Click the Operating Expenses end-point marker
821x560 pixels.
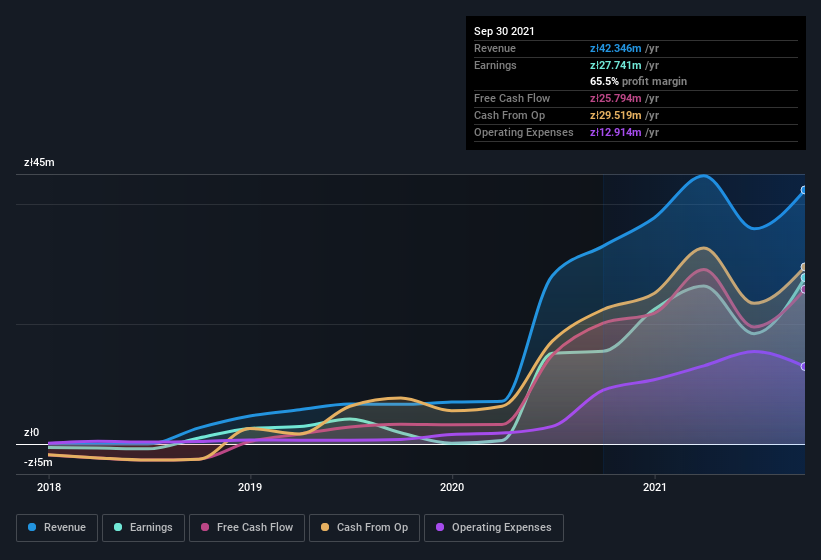804,366
